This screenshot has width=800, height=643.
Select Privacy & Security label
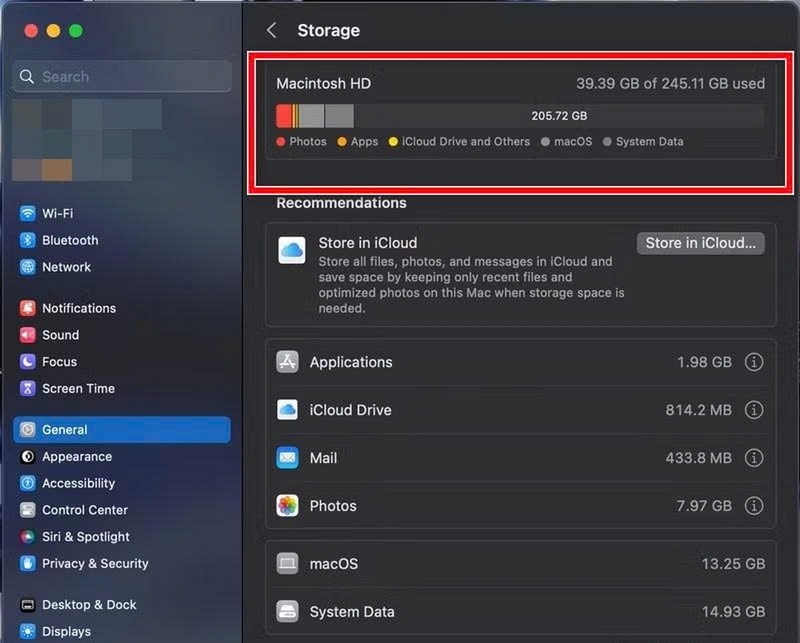(95, 563)
